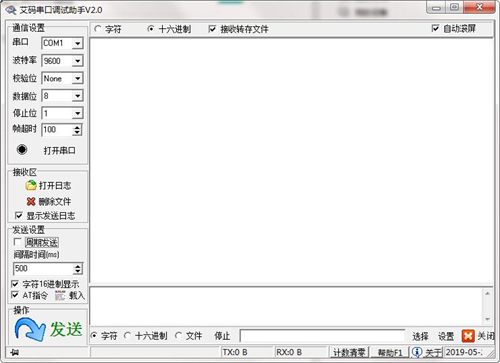Enable 周期发送 periodic send checkbox
Screen dimensions: 500x363
(17, 242)
